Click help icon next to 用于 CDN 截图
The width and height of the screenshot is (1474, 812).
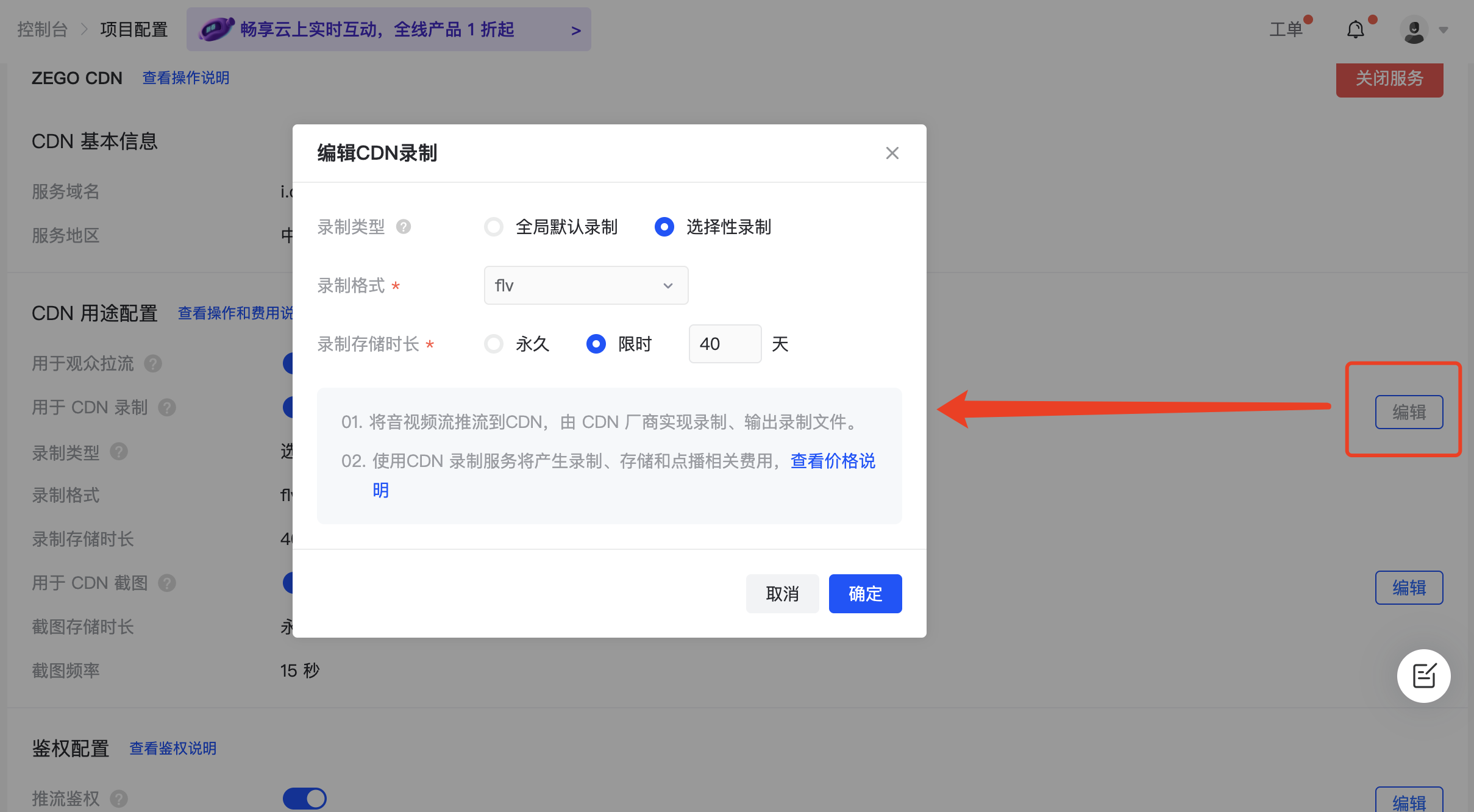(x=167, y=583)
